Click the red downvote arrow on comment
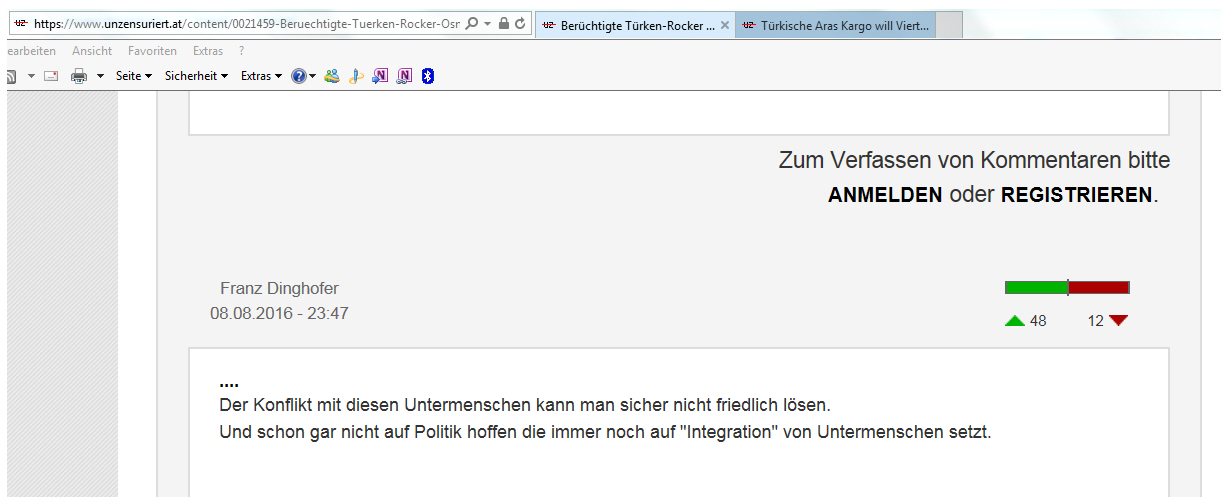This screenshot has height=504, width=1229. coord(1118,321)
